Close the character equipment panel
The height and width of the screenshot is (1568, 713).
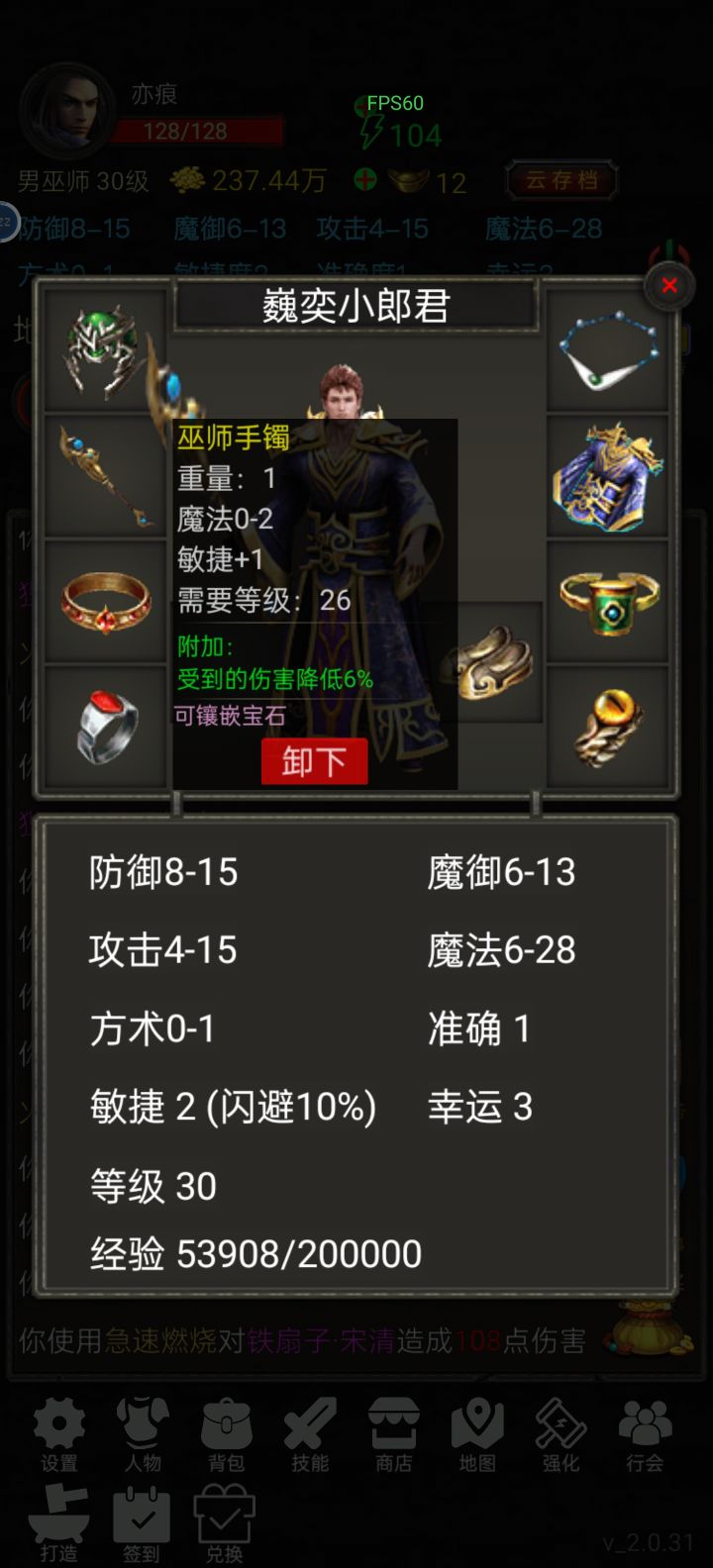click(x=669, y=285)
